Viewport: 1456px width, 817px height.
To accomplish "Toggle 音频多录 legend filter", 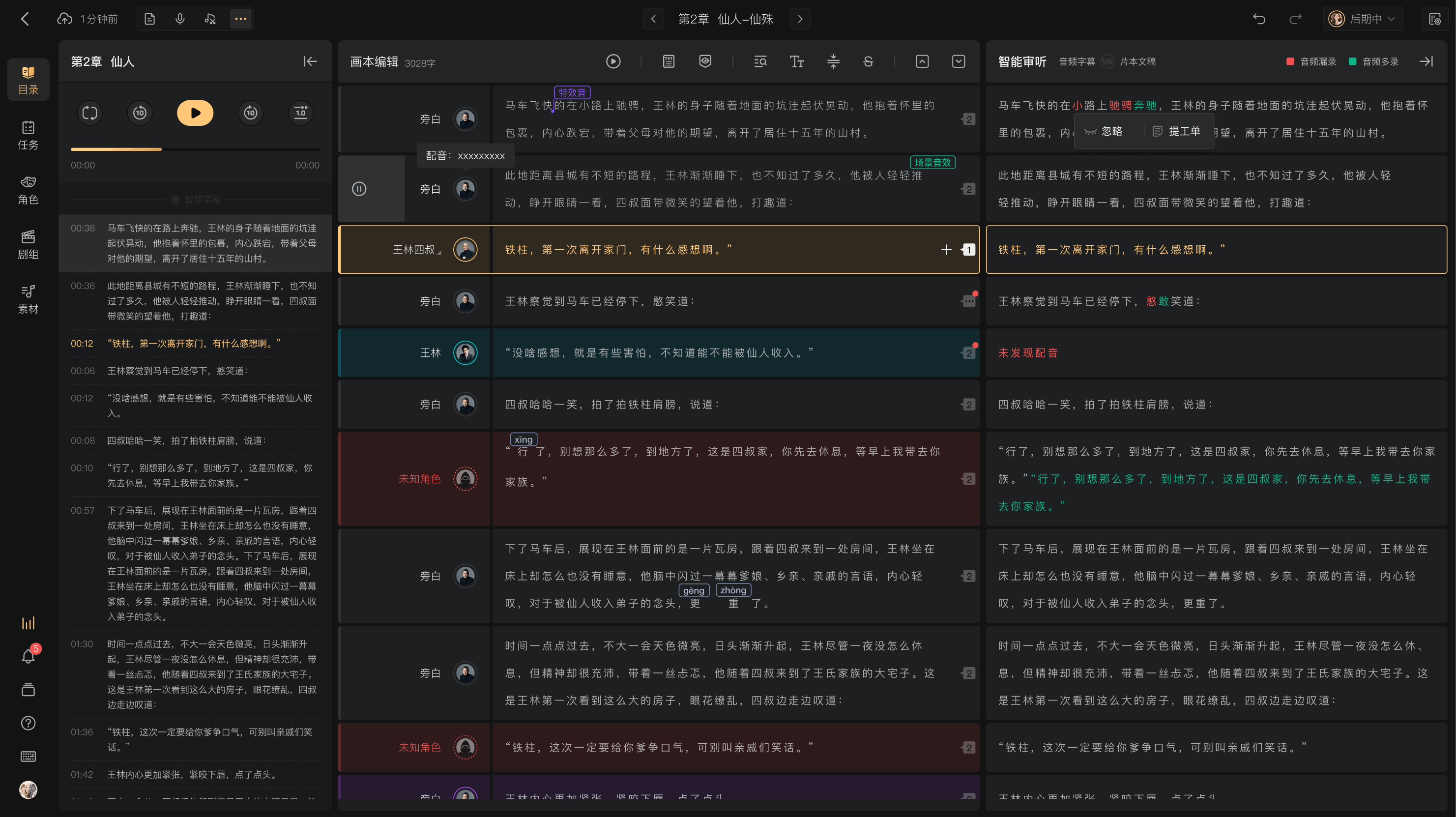I will pyautogui.click(x=1374, y=61).
